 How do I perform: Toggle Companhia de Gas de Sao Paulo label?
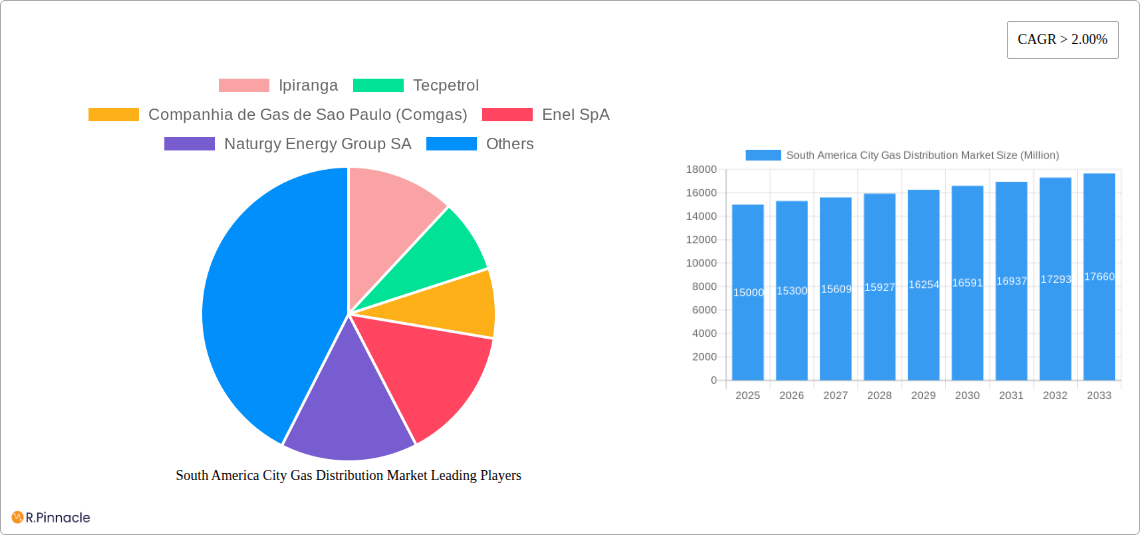308,115
